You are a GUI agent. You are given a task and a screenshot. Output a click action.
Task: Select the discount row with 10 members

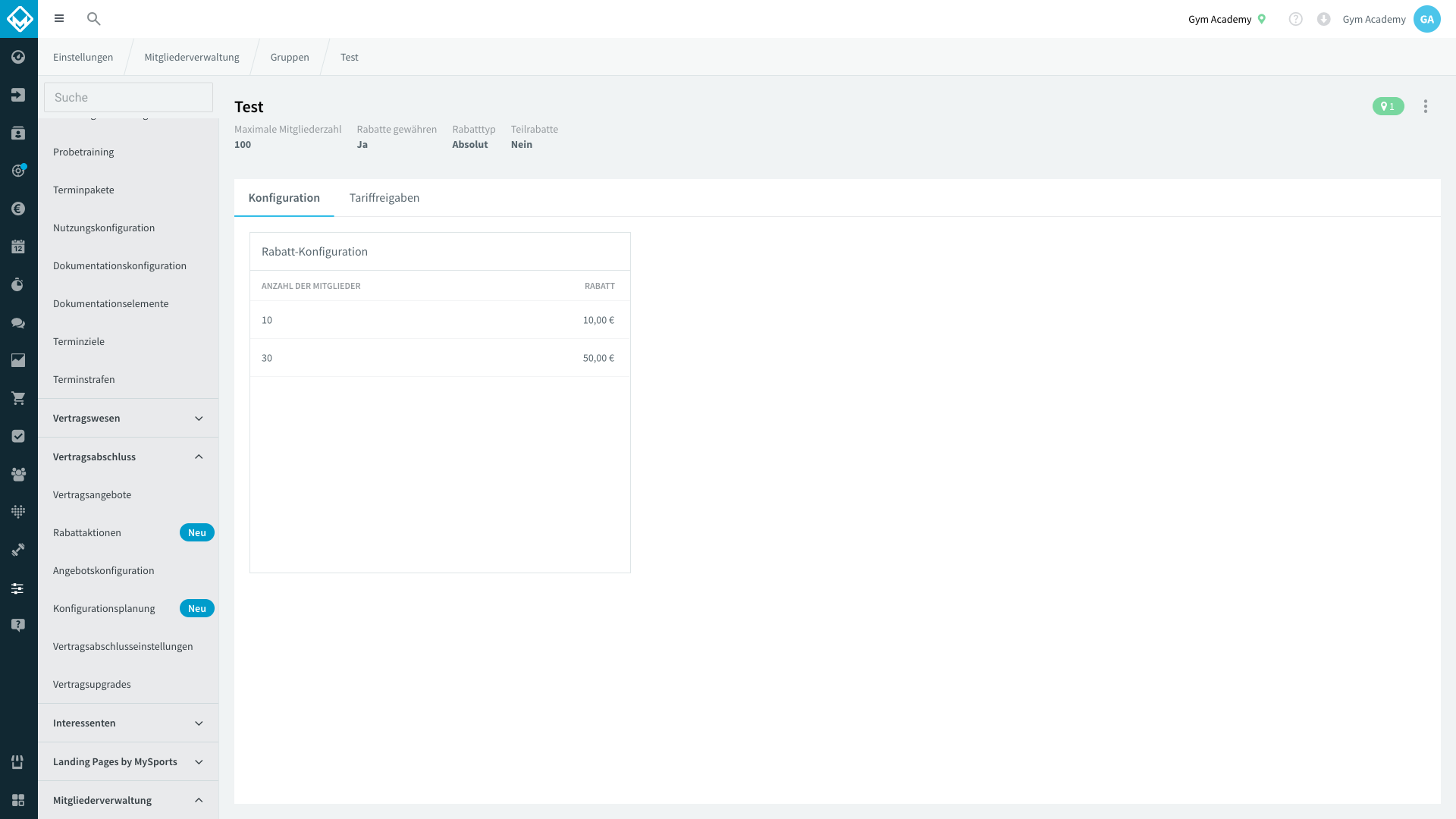440,320
